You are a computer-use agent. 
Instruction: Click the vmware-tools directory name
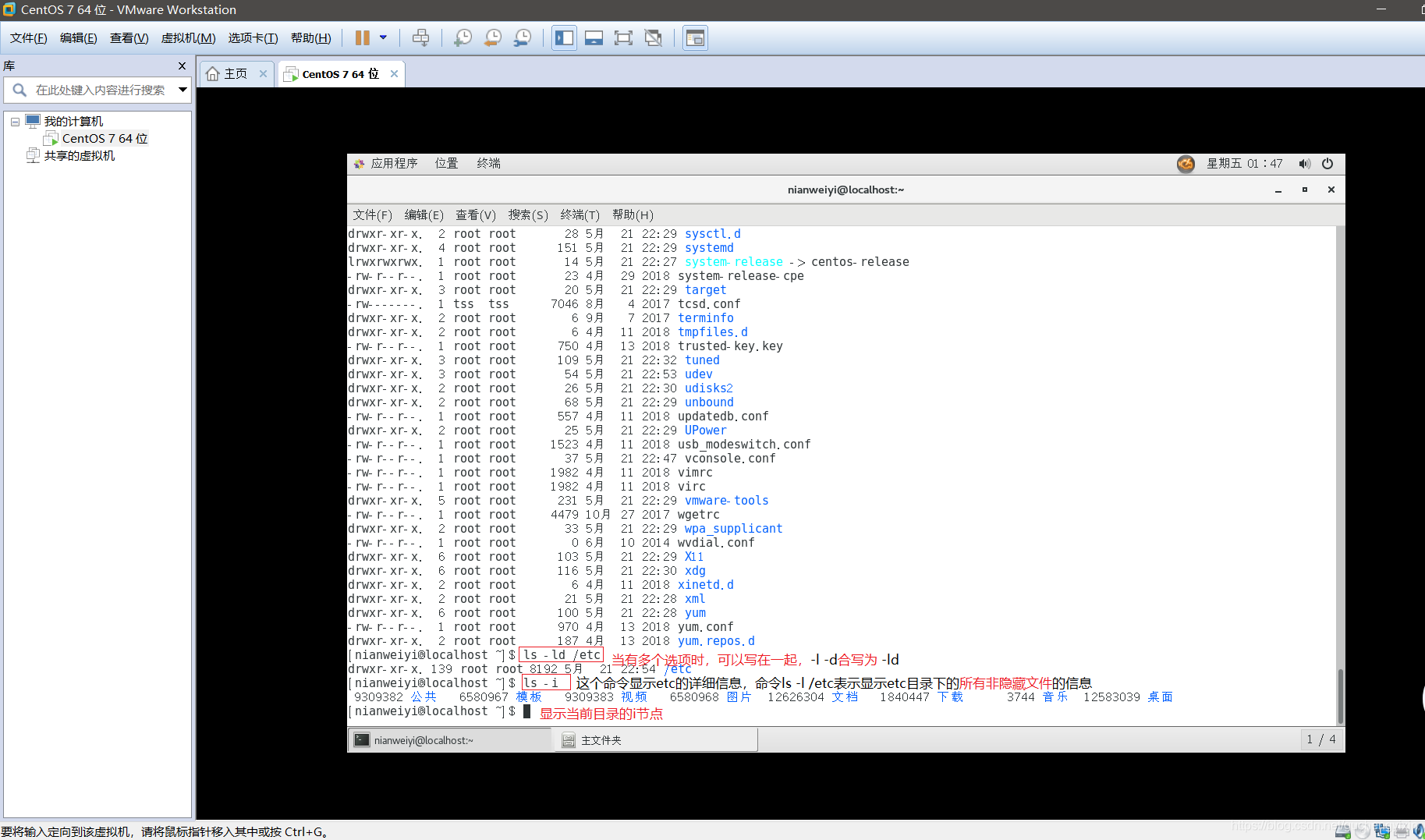coord(726,501)
